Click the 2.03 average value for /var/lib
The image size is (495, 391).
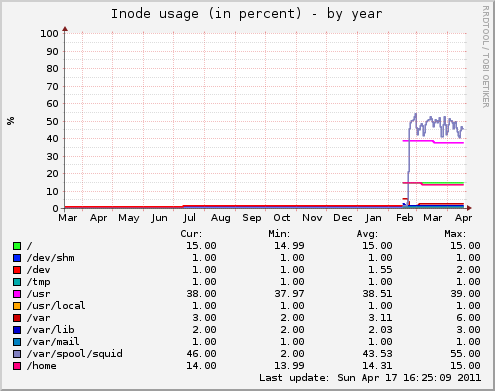click(380, 330)
